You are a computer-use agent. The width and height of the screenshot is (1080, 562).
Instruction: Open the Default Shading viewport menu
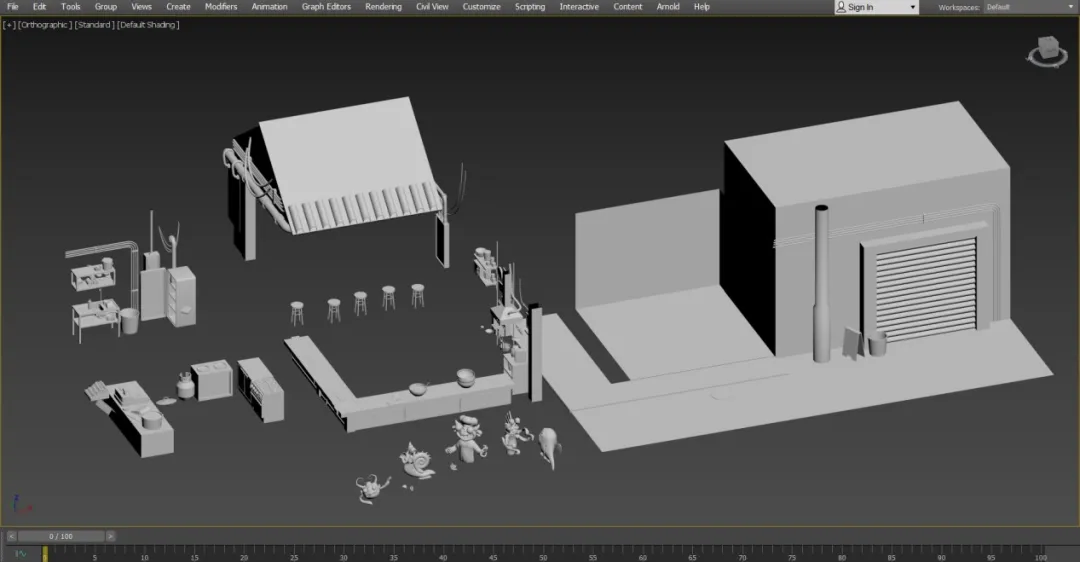point(148,24)
